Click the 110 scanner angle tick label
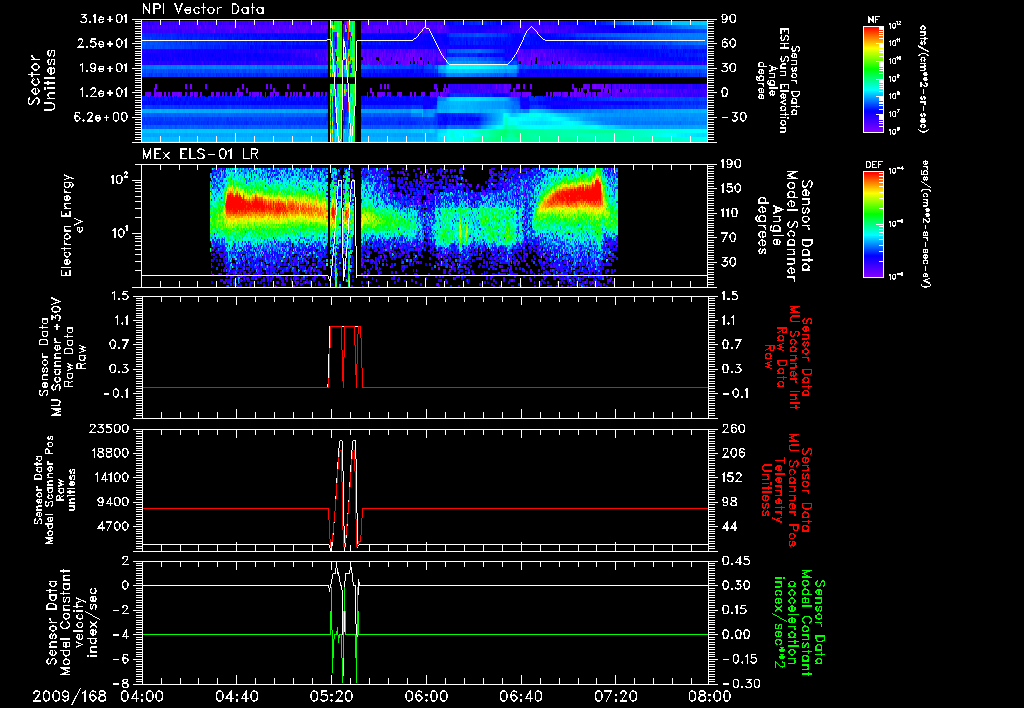This screenshot has width=1024, height=708. click(731, 213)
